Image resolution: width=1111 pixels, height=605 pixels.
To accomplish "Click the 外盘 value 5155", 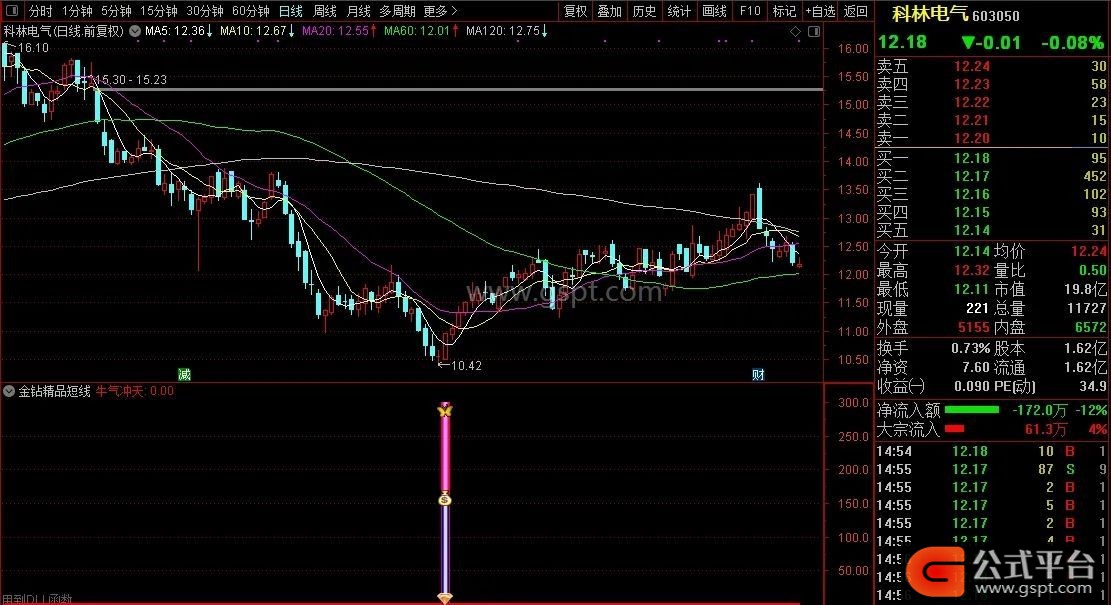I will click(974, 327).
